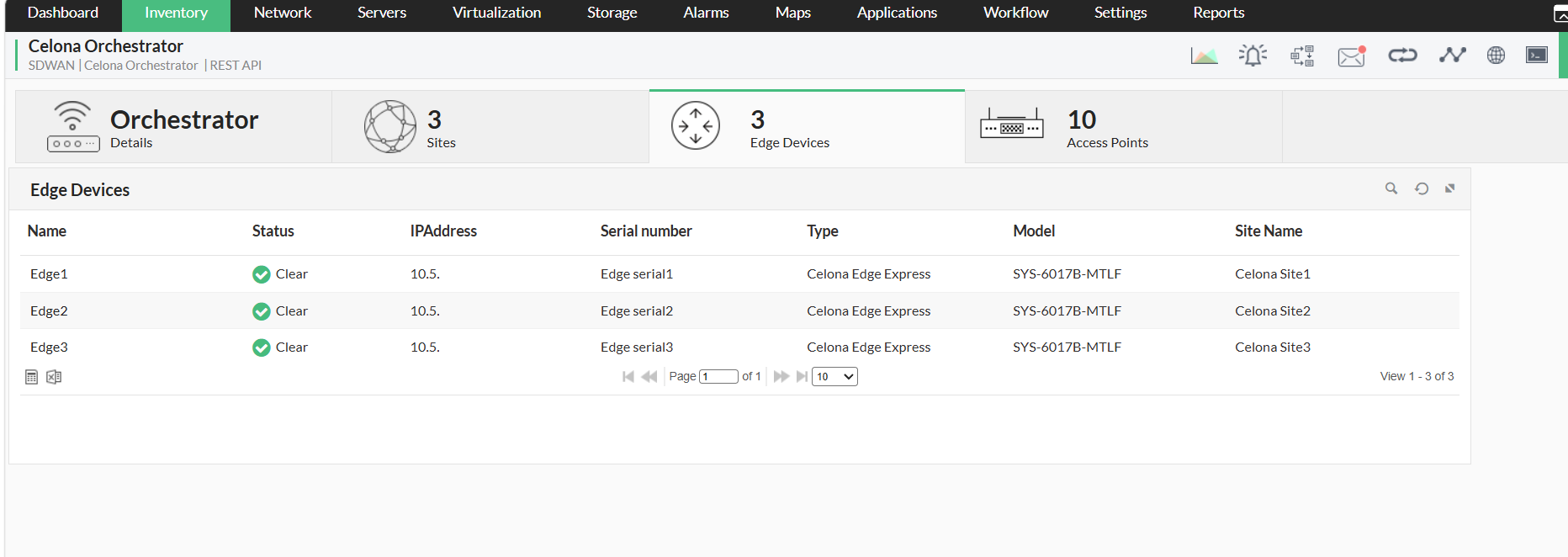Open the workflow diagram icon
Screen dimensions: 1568x557
(1302, 56)
